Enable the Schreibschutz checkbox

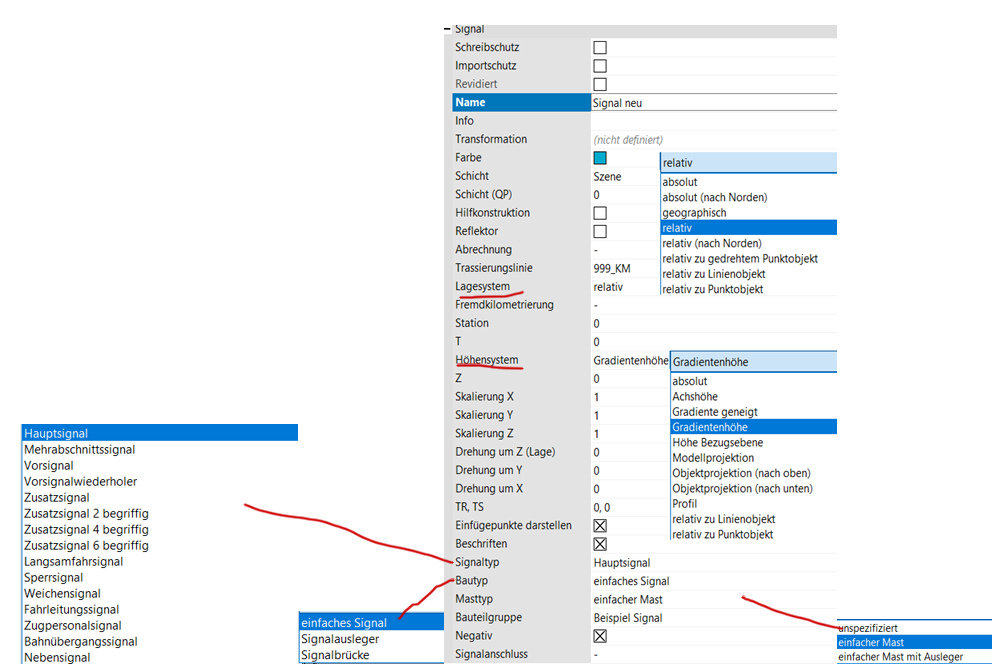coord(600,47)
